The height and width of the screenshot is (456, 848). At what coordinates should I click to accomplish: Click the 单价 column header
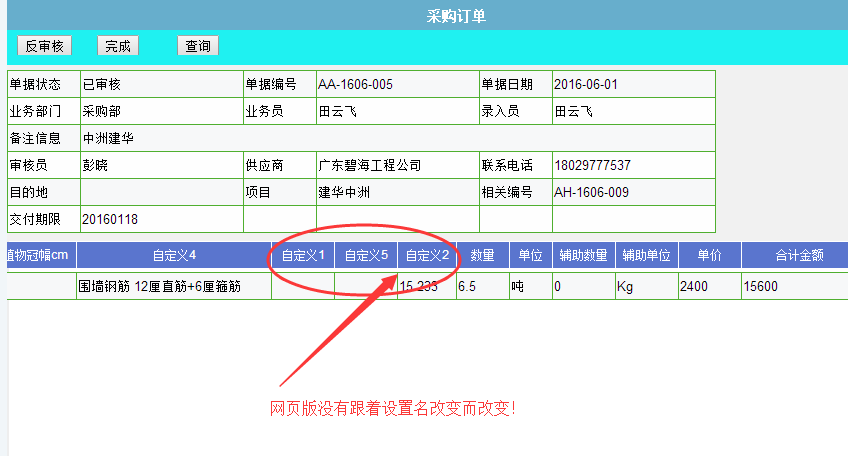(x=710, y=256)
